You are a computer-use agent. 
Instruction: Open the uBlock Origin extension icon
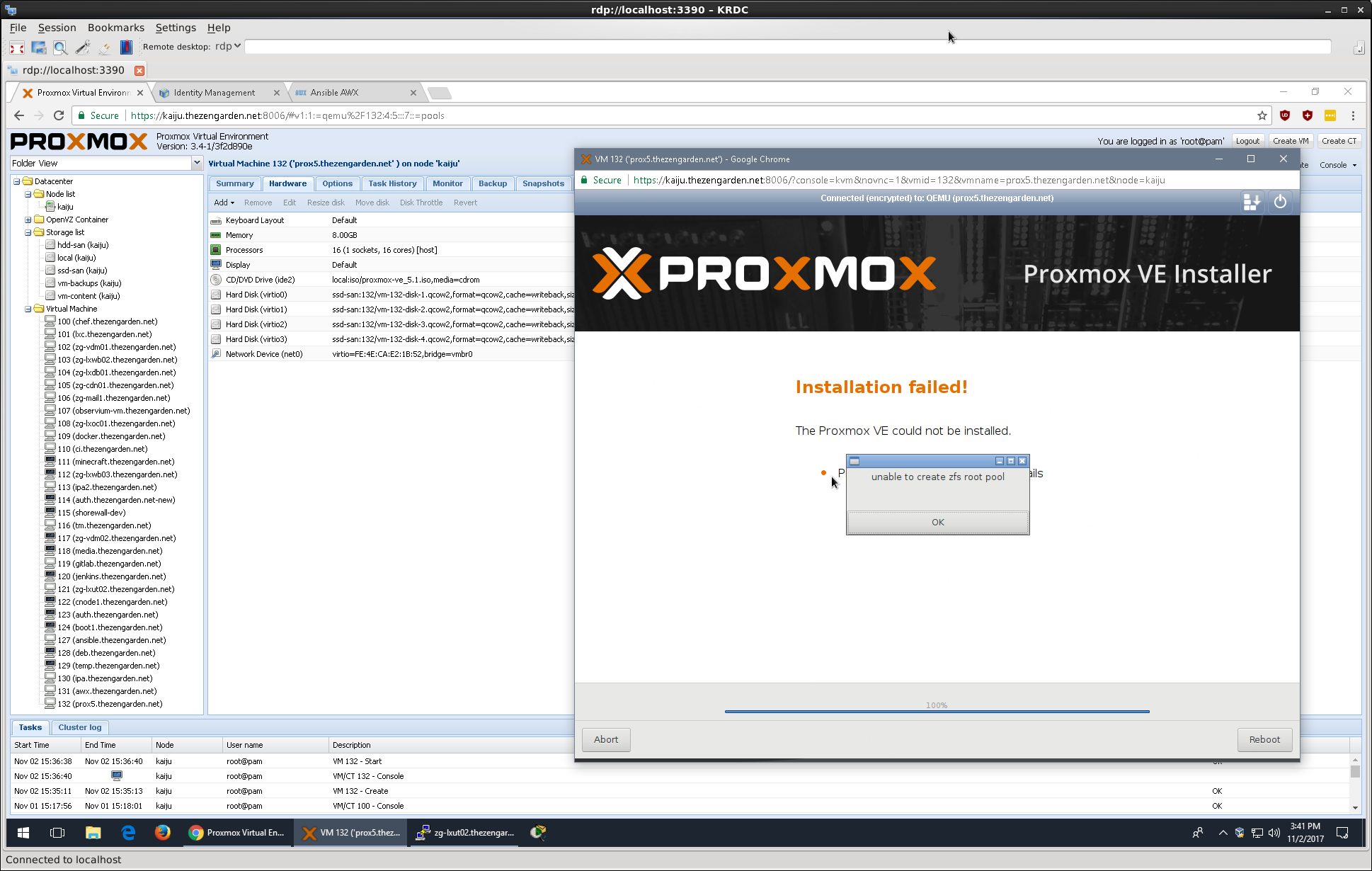pyautogui.click(x=1285, y=115)
